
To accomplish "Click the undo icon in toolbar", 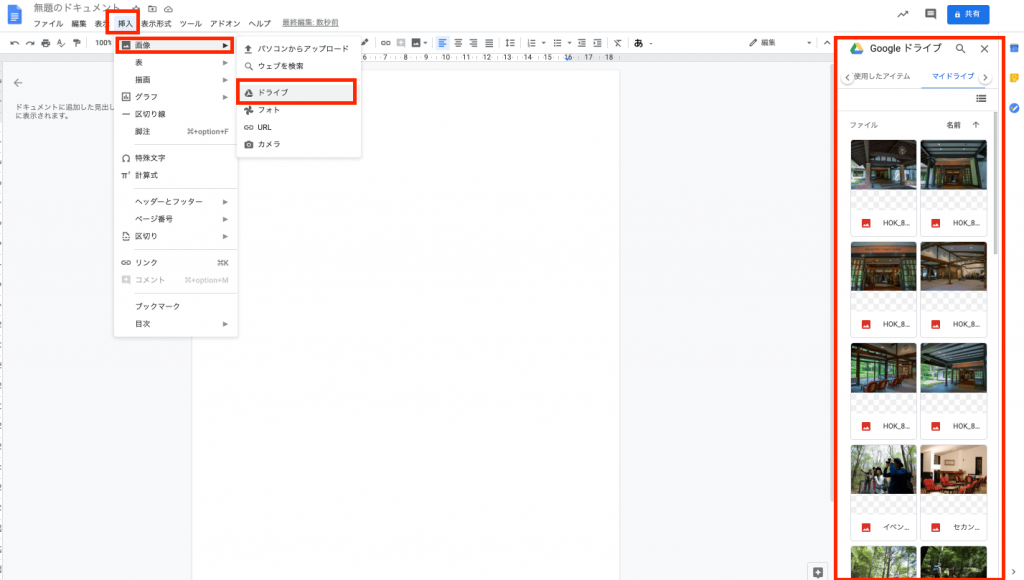I will coord(14,43).
